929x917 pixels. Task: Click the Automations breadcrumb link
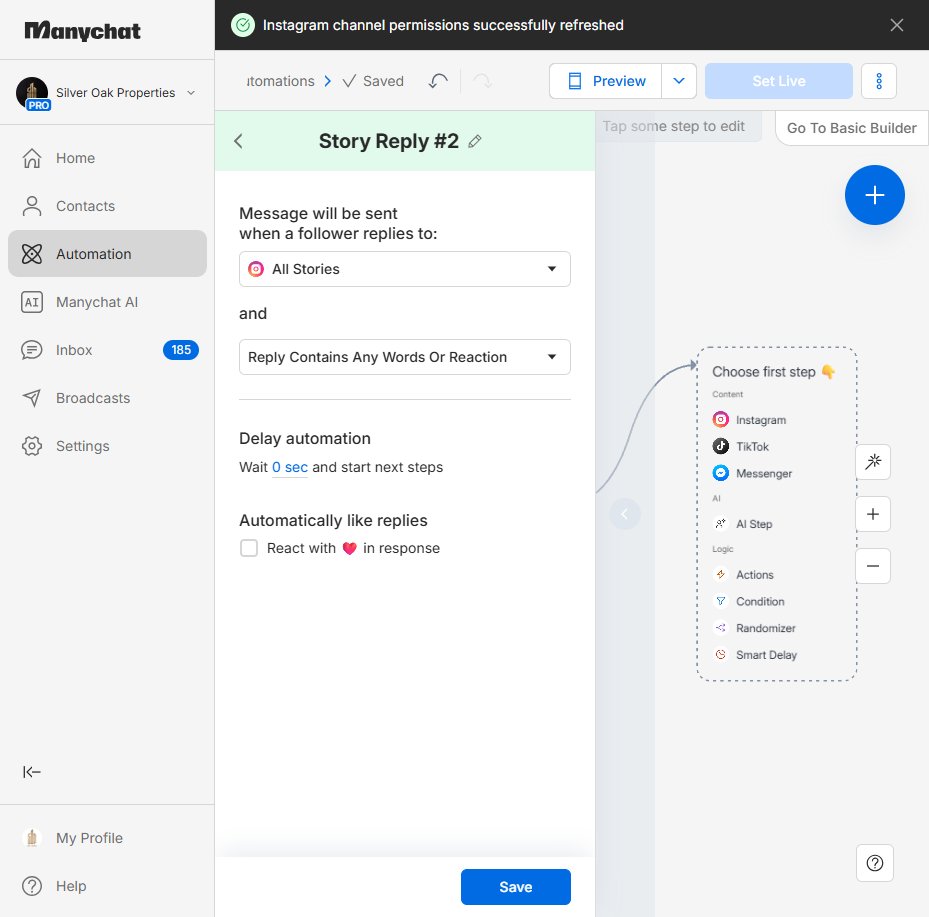coord(280,81)
